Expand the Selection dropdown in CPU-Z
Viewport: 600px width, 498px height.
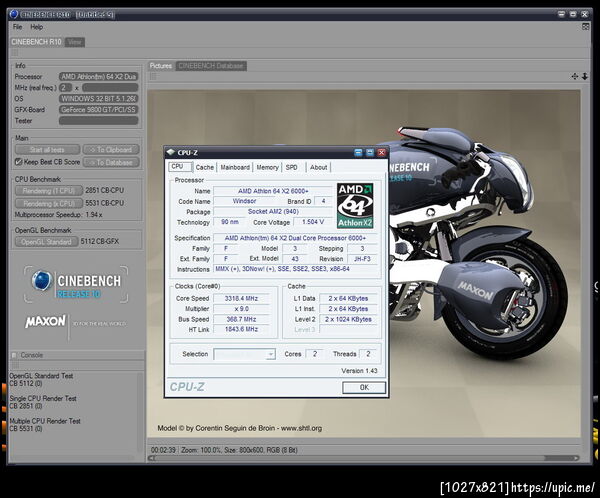271,354
